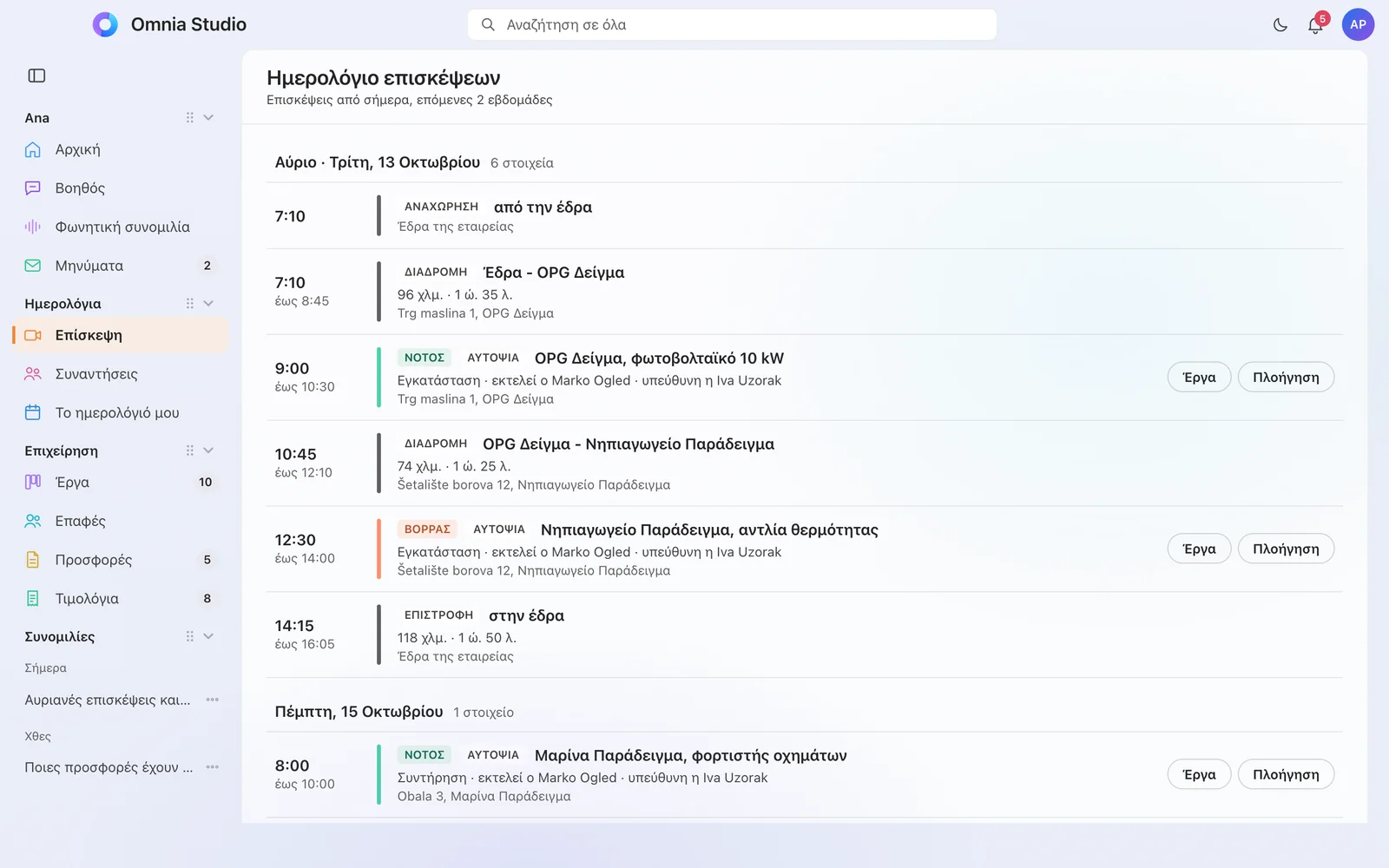Click the Omnia Studio logo icon

point(105,24)
